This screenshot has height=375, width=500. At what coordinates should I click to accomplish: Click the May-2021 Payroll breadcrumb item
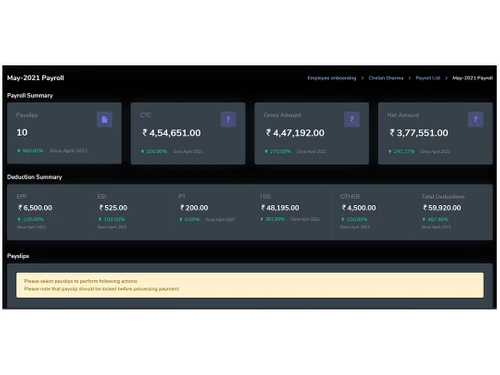472,78
